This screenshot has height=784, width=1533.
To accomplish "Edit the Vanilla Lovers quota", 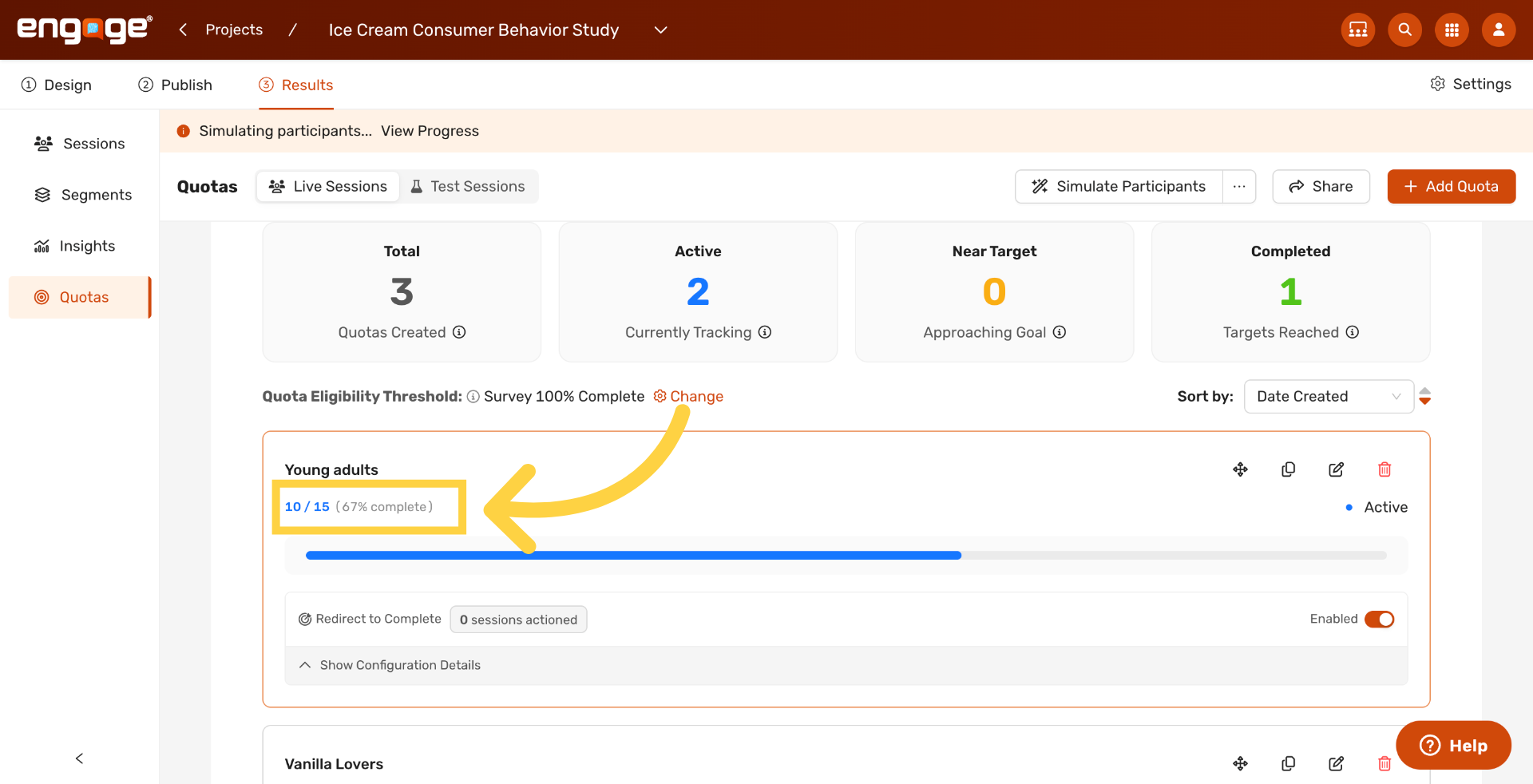I will (1336, 764).
